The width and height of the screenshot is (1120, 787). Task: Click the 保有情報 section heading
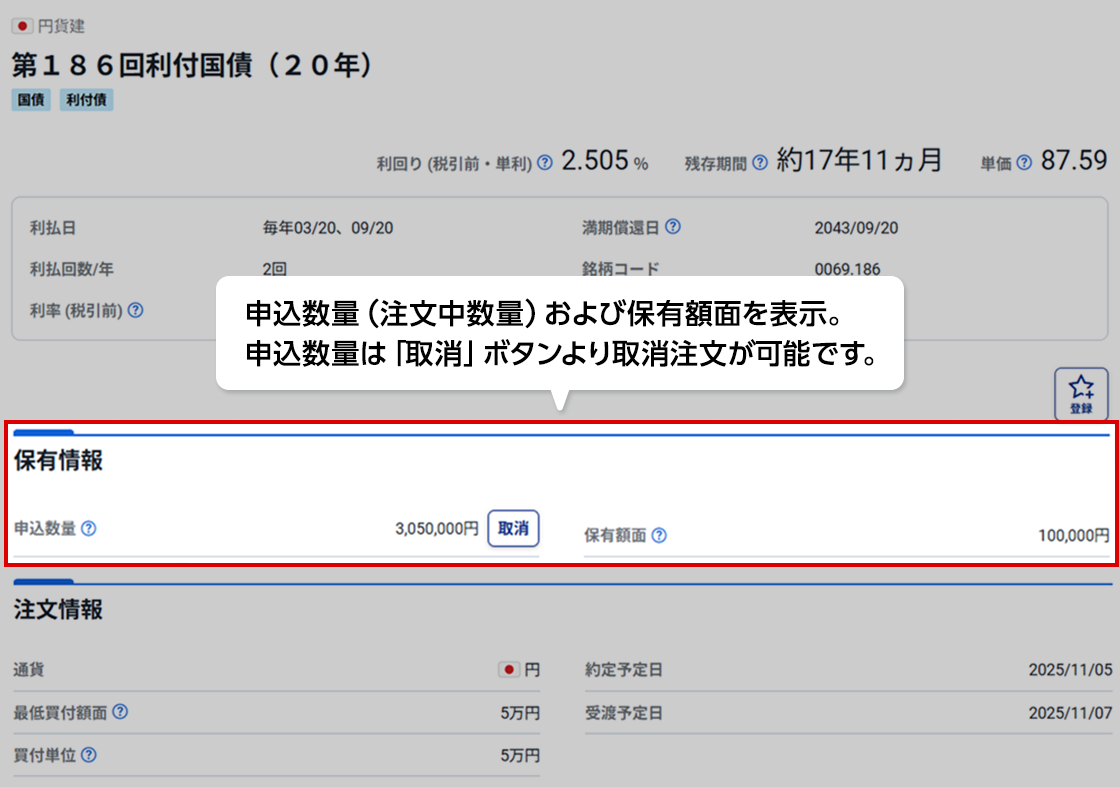58,461
